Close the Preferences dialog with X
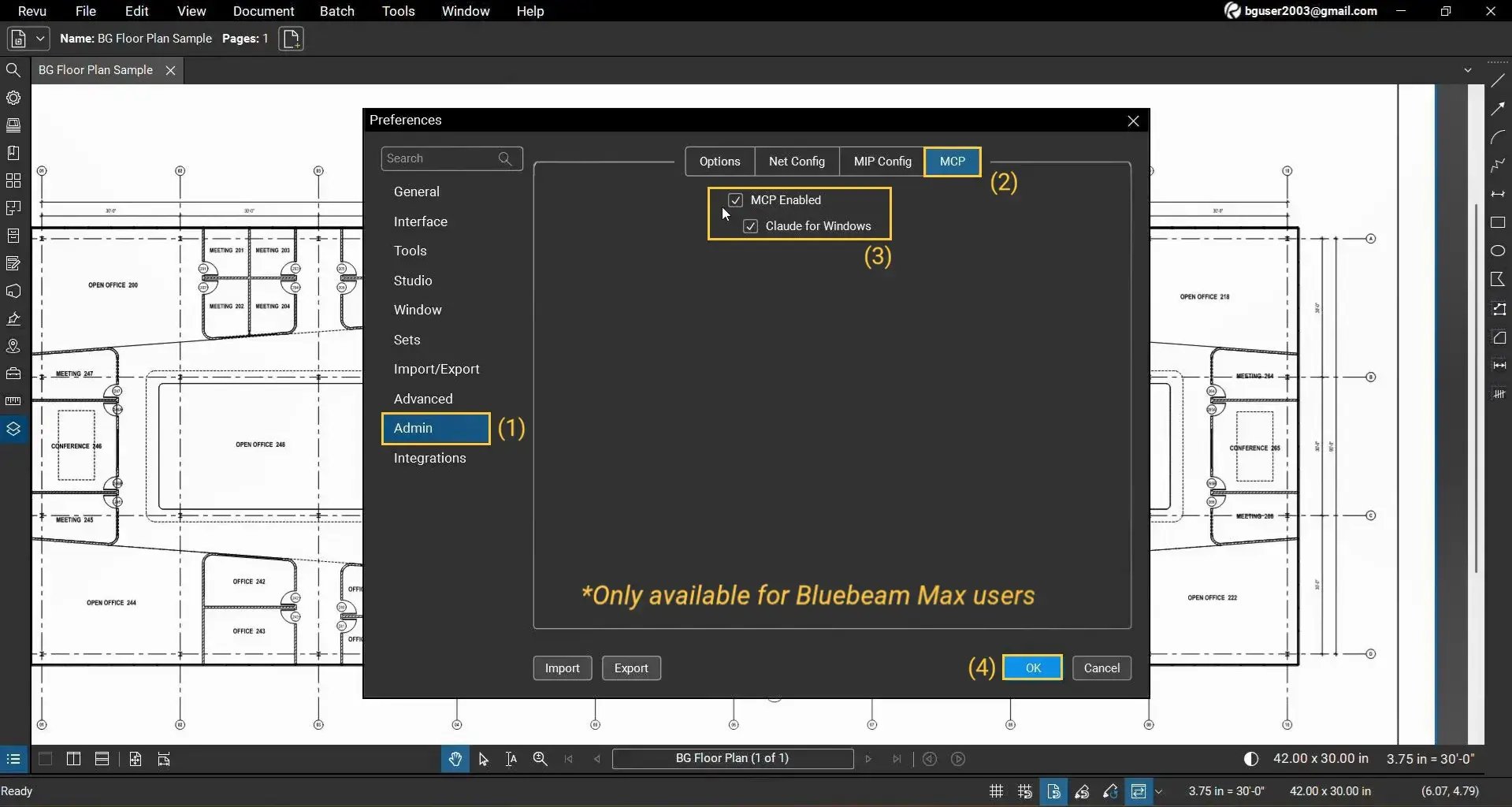The width and height of the screenshot is (1512, 807). (x=1133, y=121)
